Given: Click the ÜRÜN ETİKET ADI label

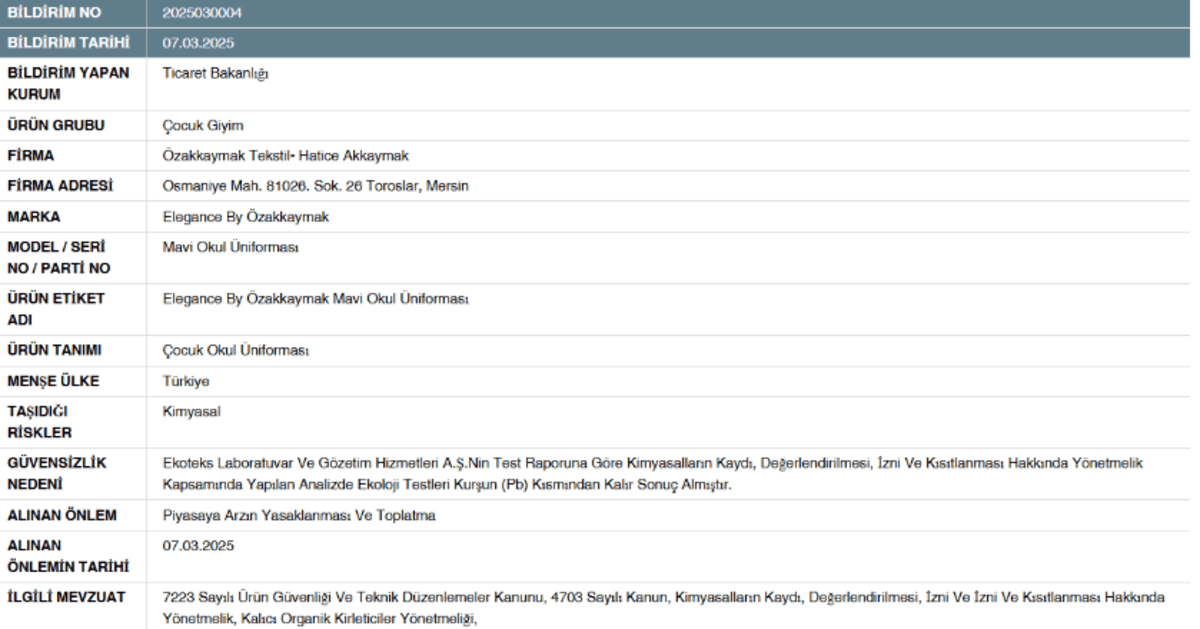Looking at the screenshot, I should coord(56,309).
